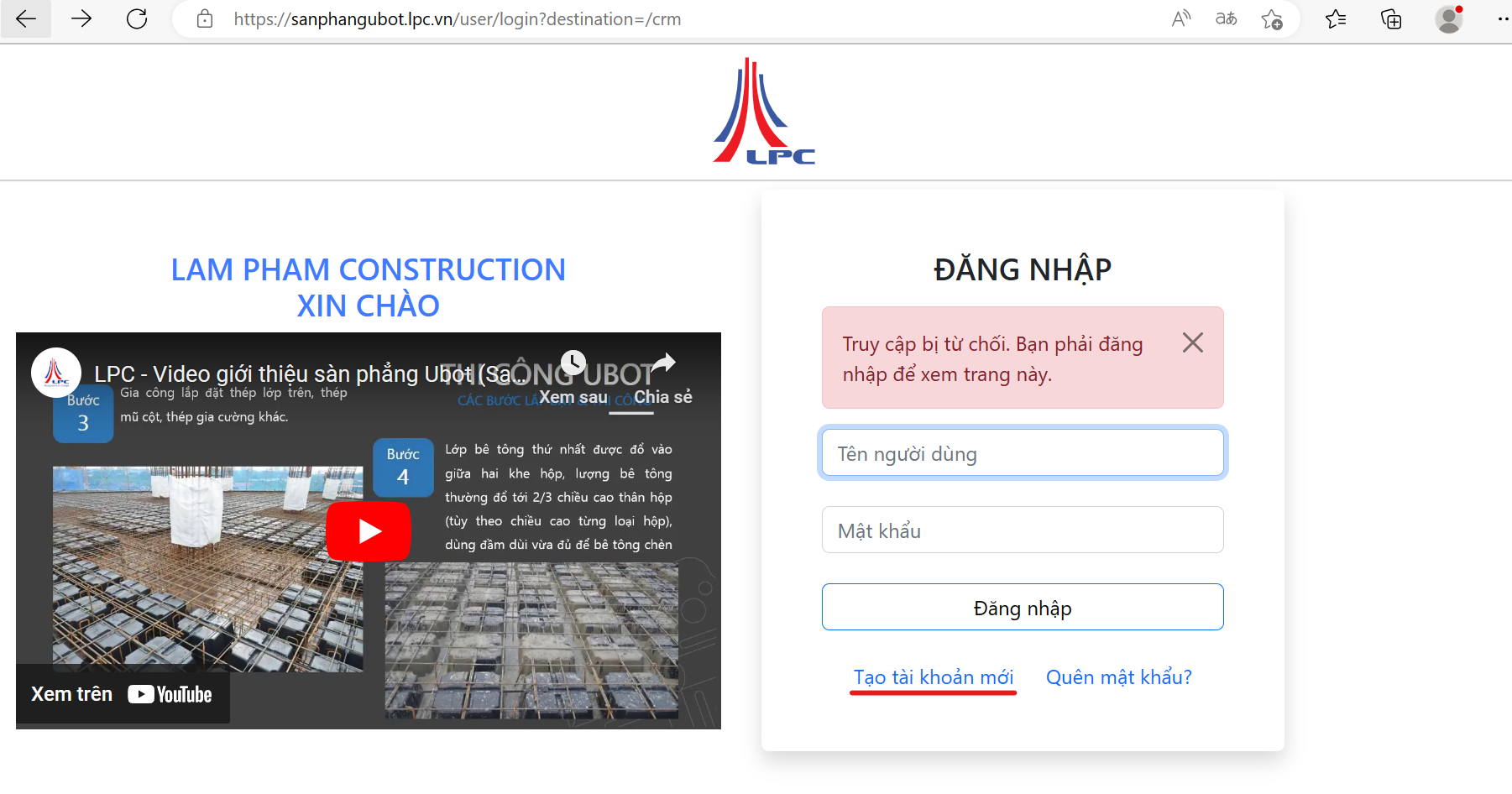Viewport: 1512px width, 794px height.
Task: Open 'Quên mật khẩu?' password recovery
Action: click(x=1117, y=676)
